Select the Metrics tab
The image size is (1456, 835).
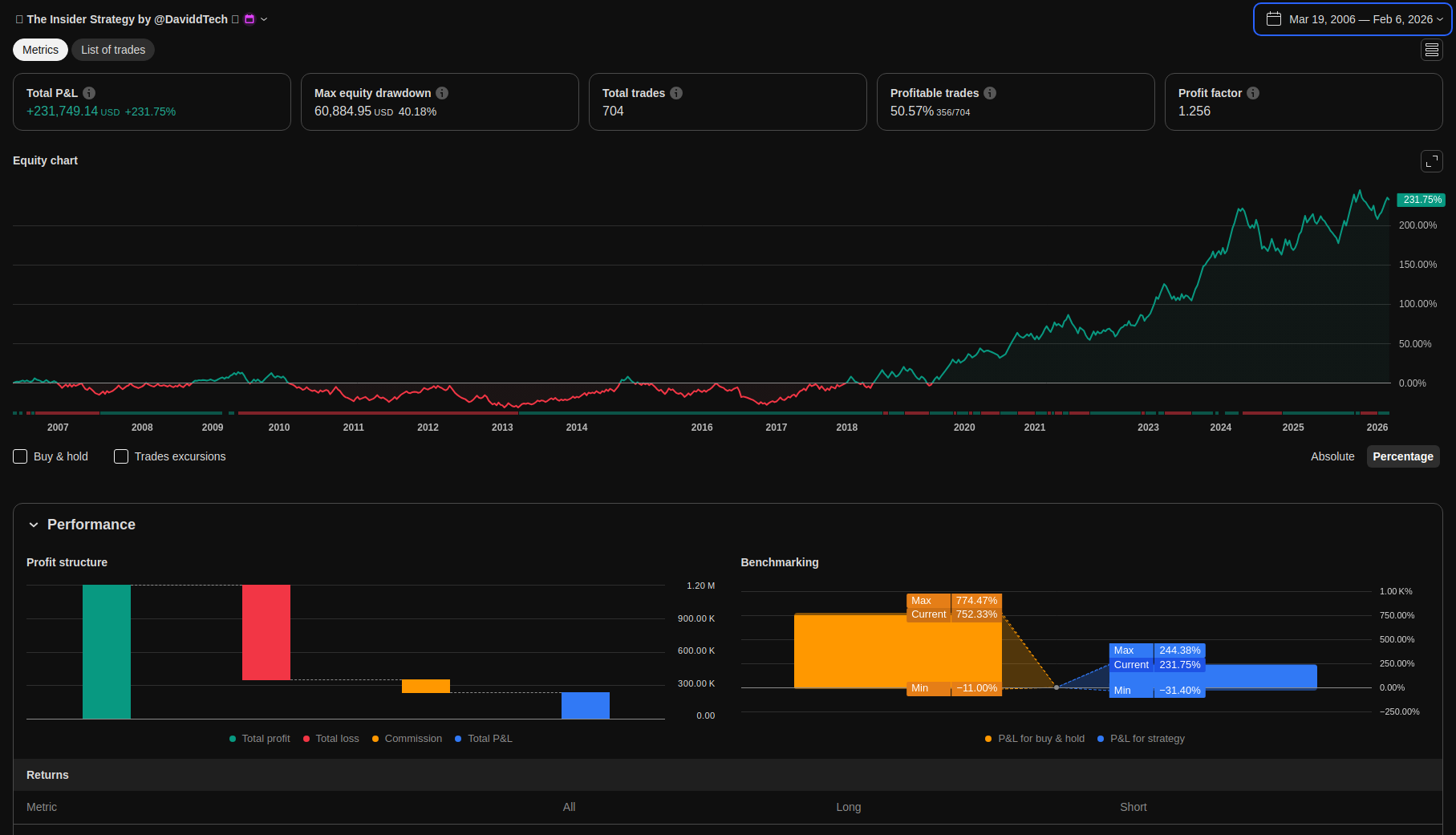(40, 50)
